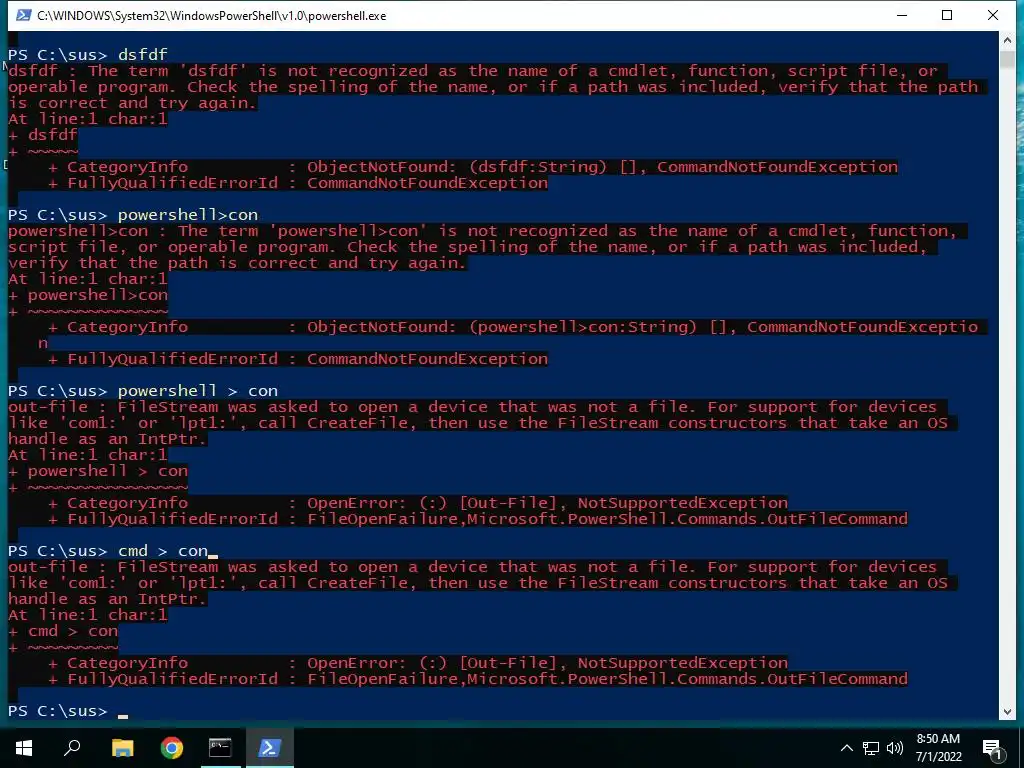Open the notification Action Center
The height and width of the screenshot is (768, 1024).
[993, 748]
